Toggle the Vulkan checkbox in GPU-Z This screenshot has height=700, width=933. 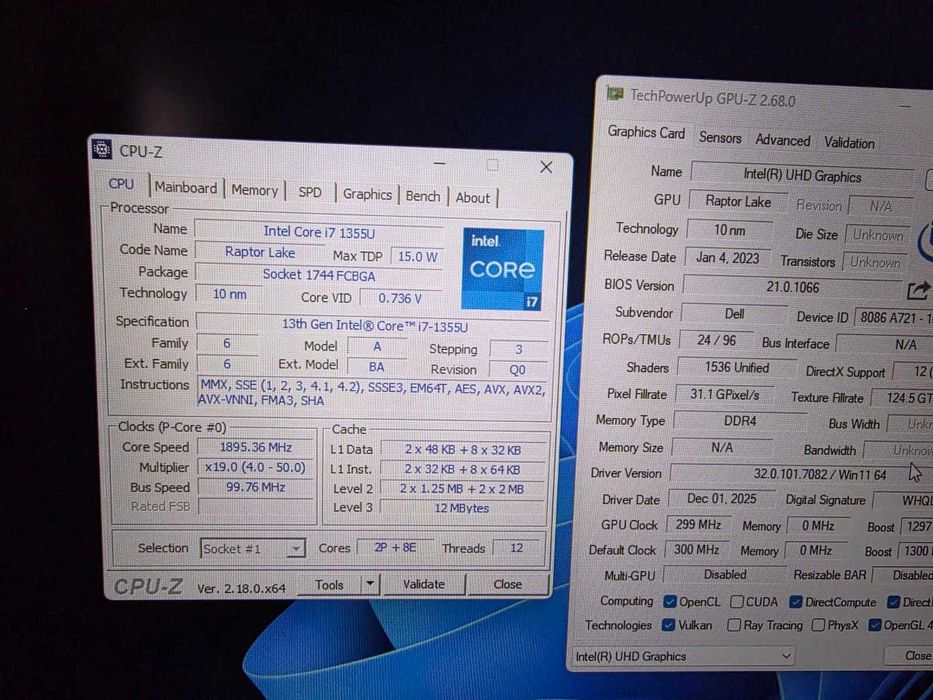[669, 624]
